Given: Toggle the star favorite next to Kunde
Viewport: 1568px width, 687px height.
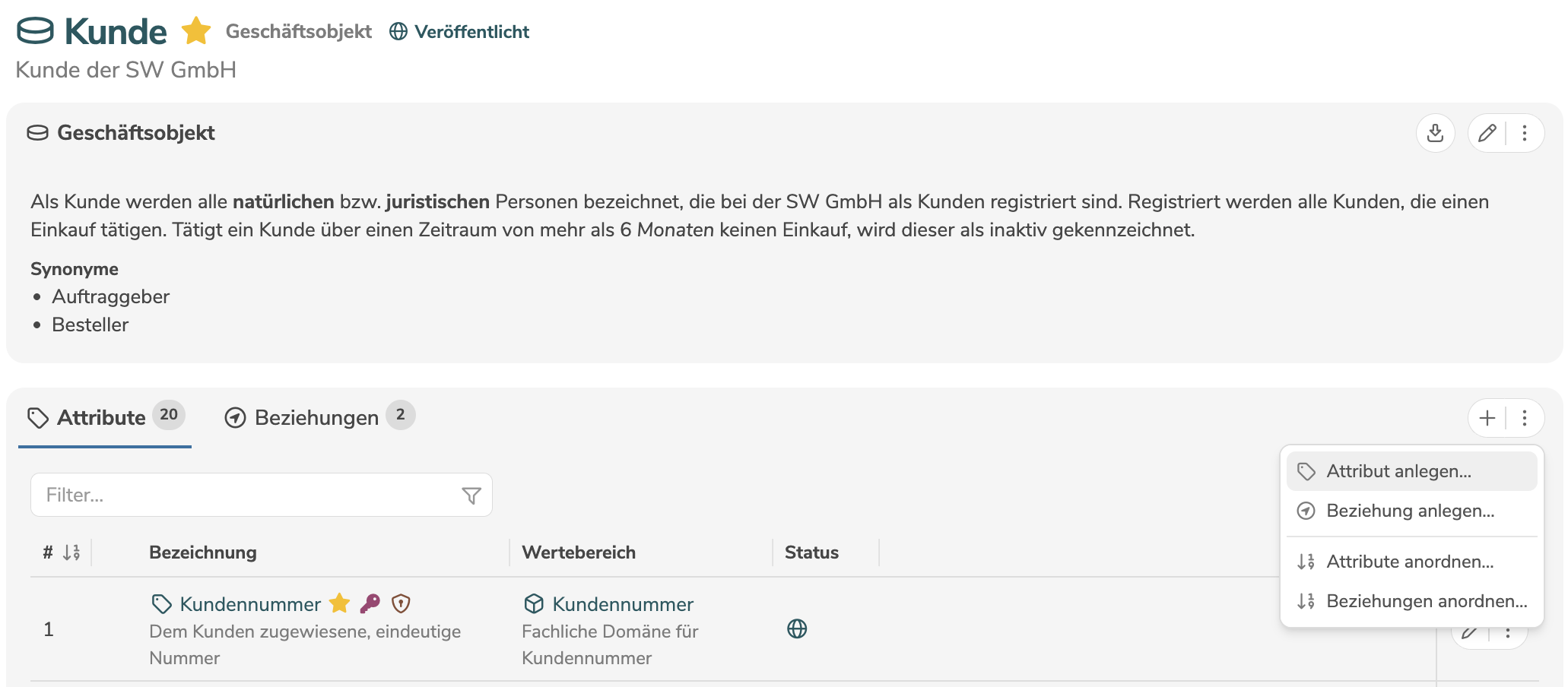Looking at the screenshot, I should pos(196,31).
